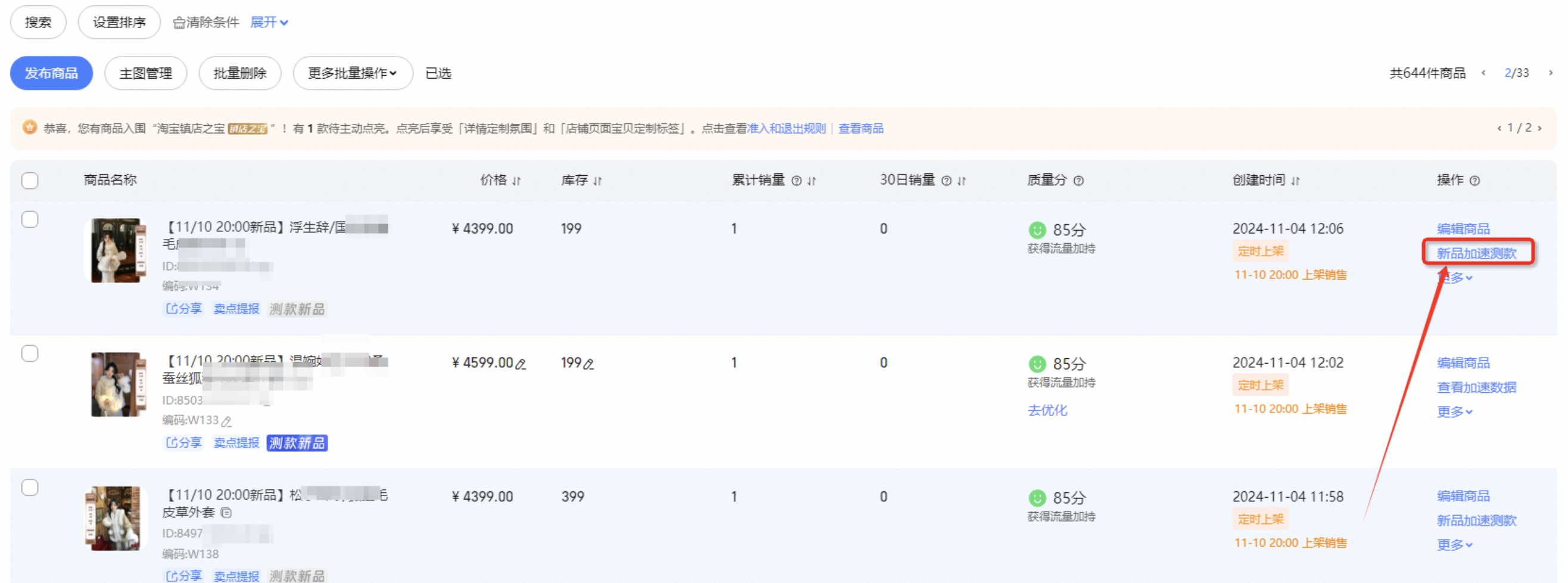
Task: Click 新品加速测款 for 12:06 created product
Action: pyautogui.click(x=1477, y=253)
